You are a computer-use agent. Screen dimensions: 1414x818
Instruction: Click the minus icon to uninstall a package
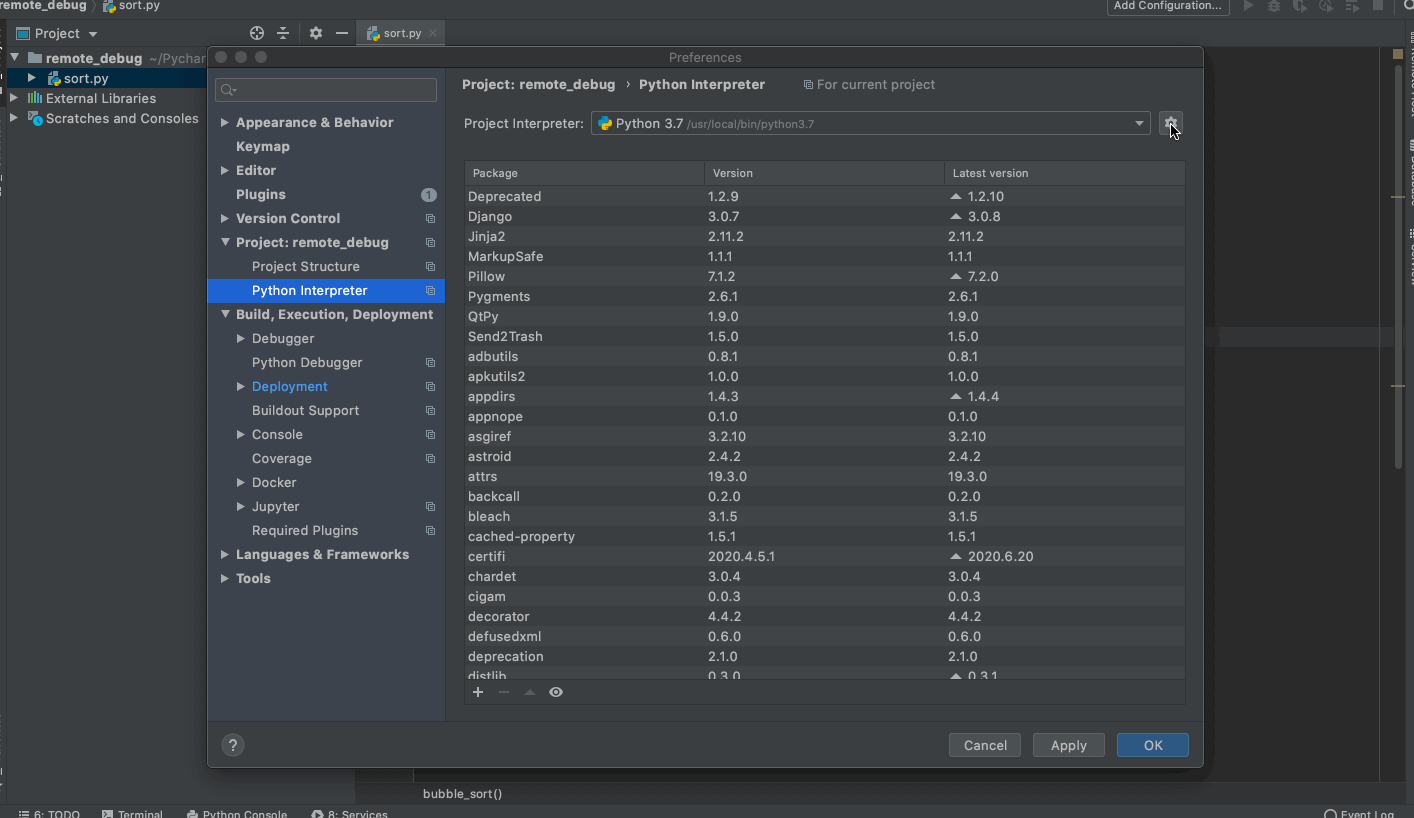point(504,692)
